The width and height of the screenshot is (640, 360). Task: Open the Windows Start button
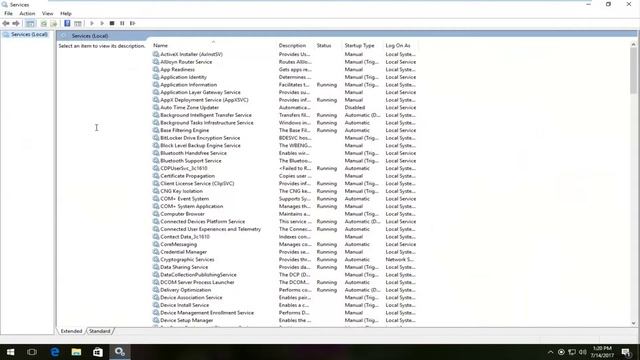click(x=10, y=352)
